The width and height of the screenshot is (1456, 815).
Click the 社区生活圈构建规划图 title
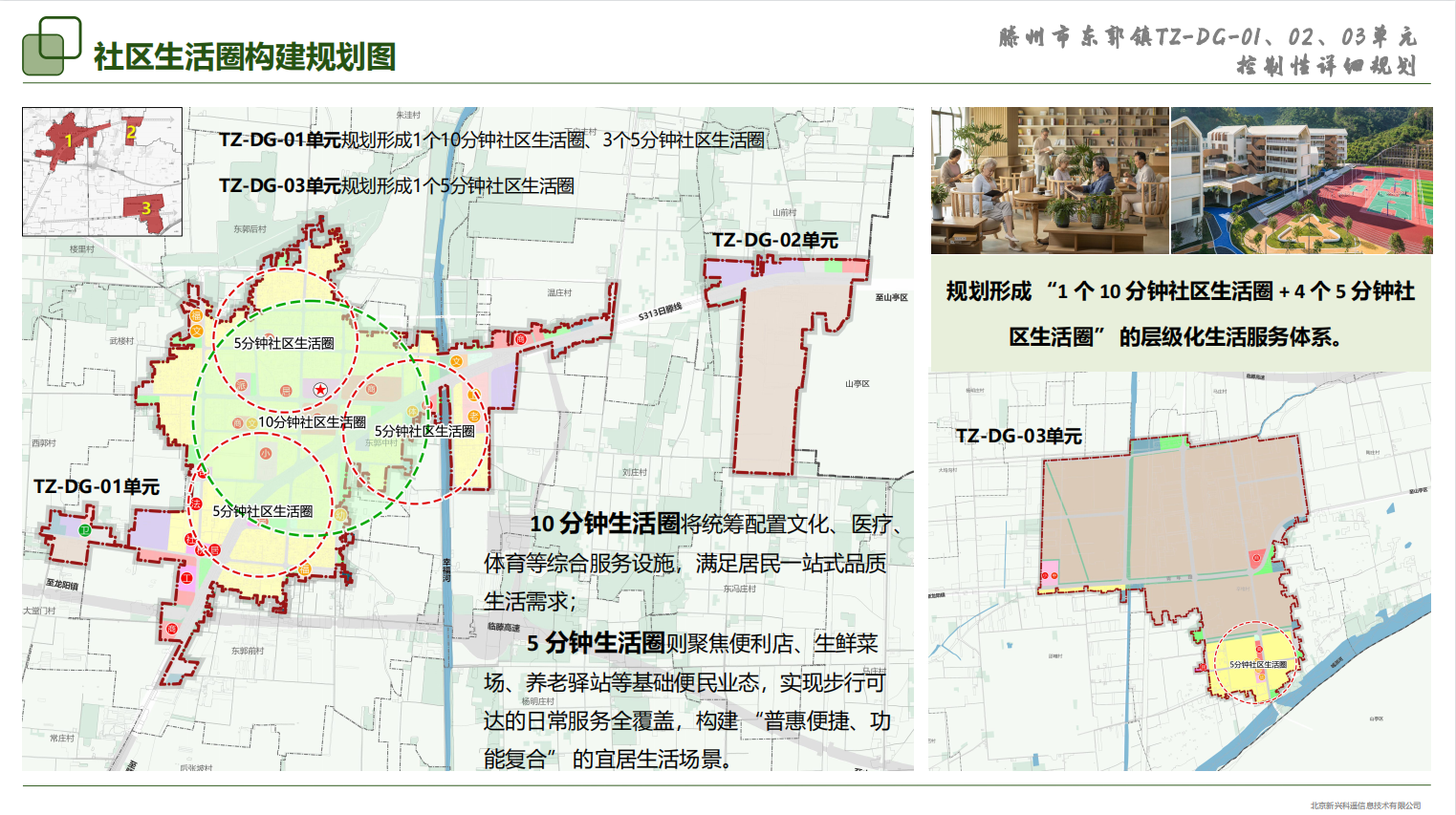pyautogui.click(x=245, y=56)
